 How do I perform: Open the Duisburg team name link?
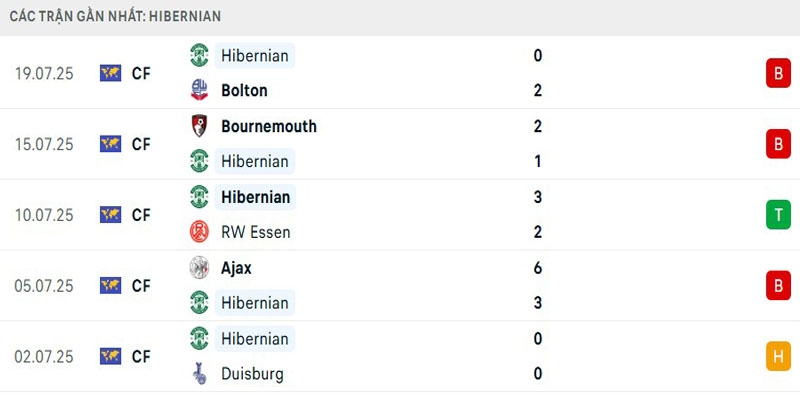[x=252, y=374]
